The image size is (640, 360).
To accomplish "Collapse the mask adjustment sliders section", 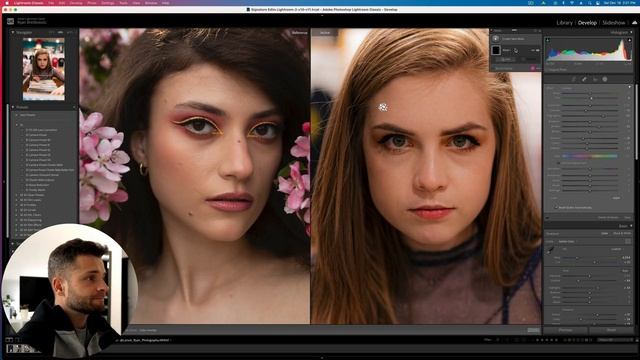I will tap(629, 87).
